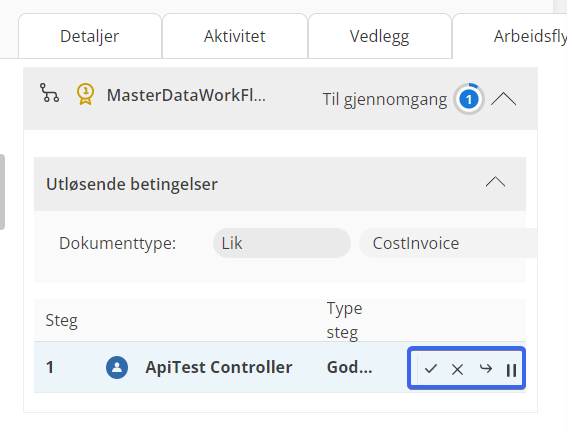Click the blue progress circle showing 1
Screen dimensions: 567x432
click(x=469, y=99)
